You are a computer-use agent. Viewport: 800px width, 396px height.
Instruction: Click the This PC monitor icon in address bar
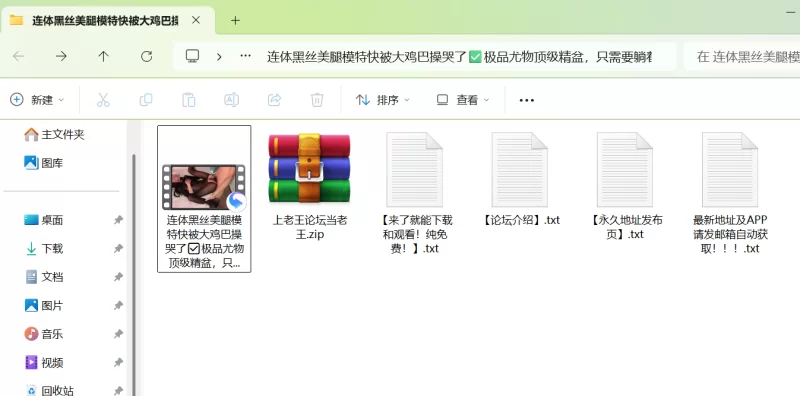(192, 56)
